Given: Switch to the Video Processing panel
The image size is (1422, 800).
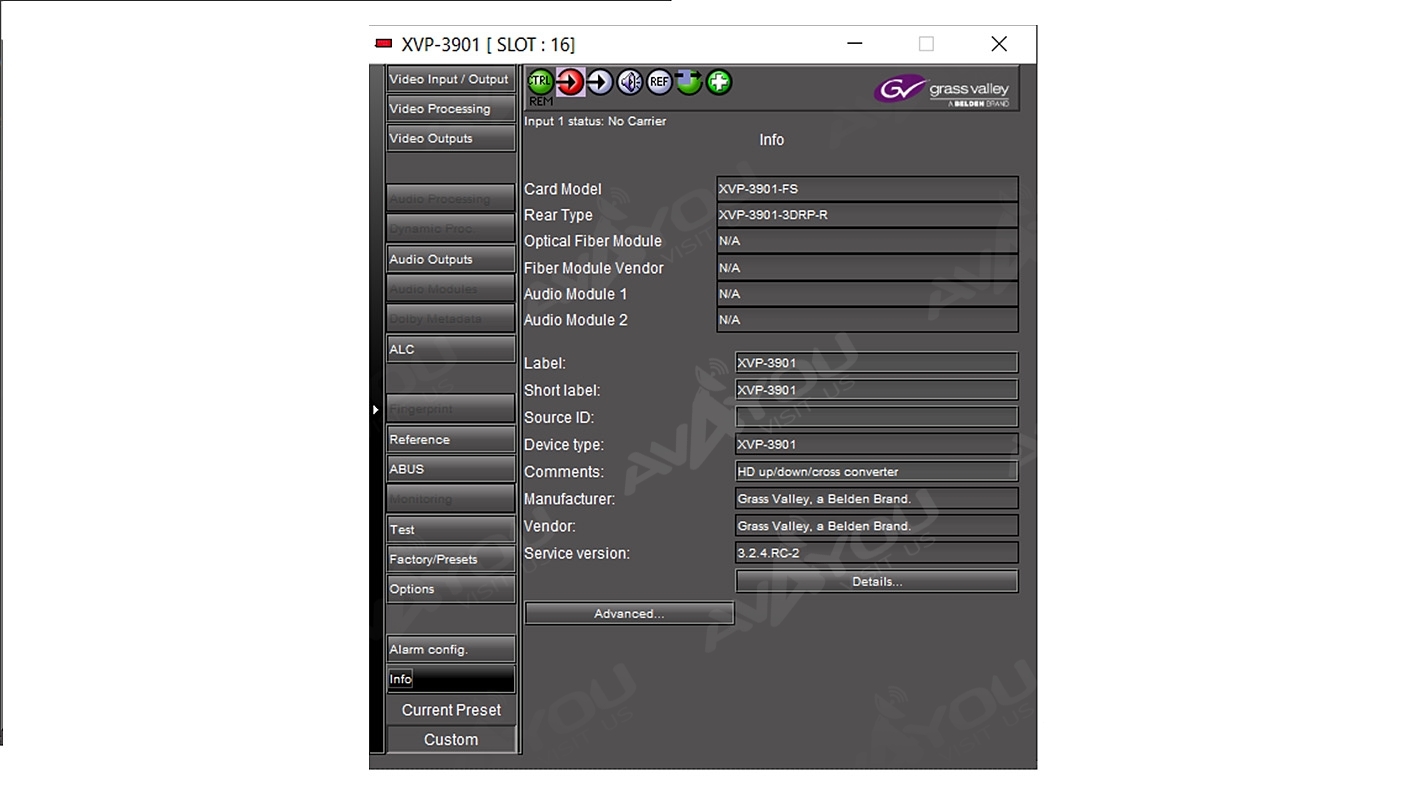Looking at the screenshot, I should click(450, 109).
